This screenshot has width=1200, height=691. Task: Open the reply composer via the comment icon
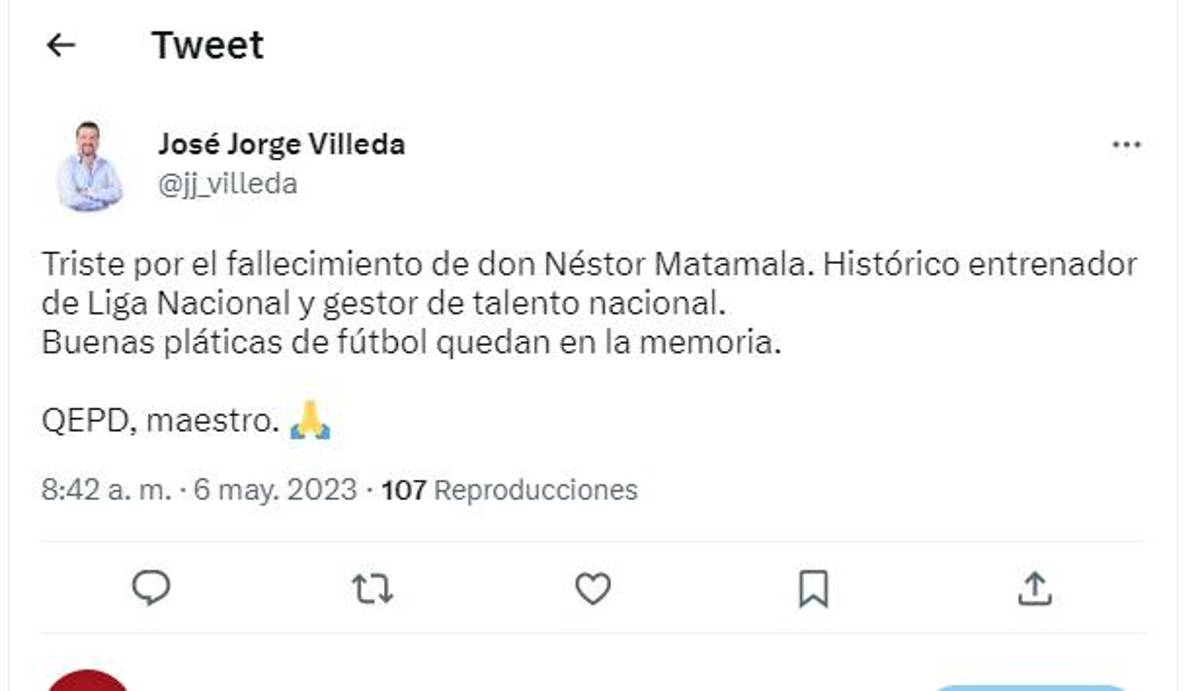click(x=151, y=589)
